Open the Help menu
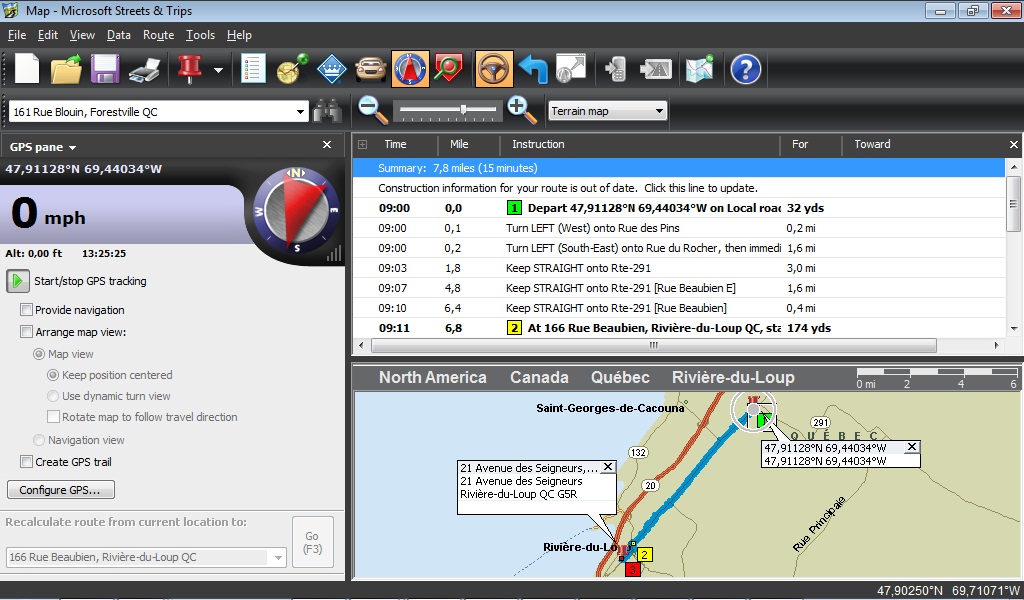The width and height of the screenshot is (1024, 600). point(239,35)
